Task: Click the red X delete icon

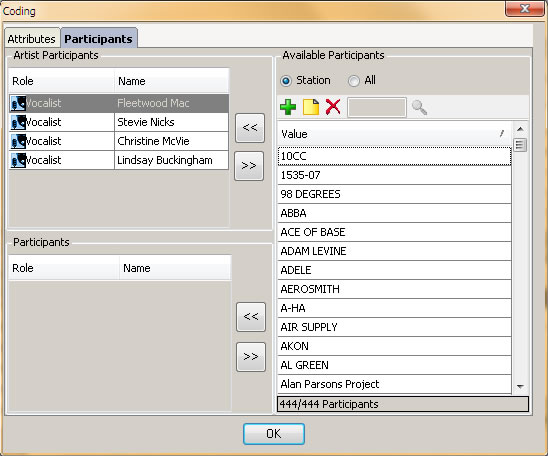Action: (x=333, y=107)
